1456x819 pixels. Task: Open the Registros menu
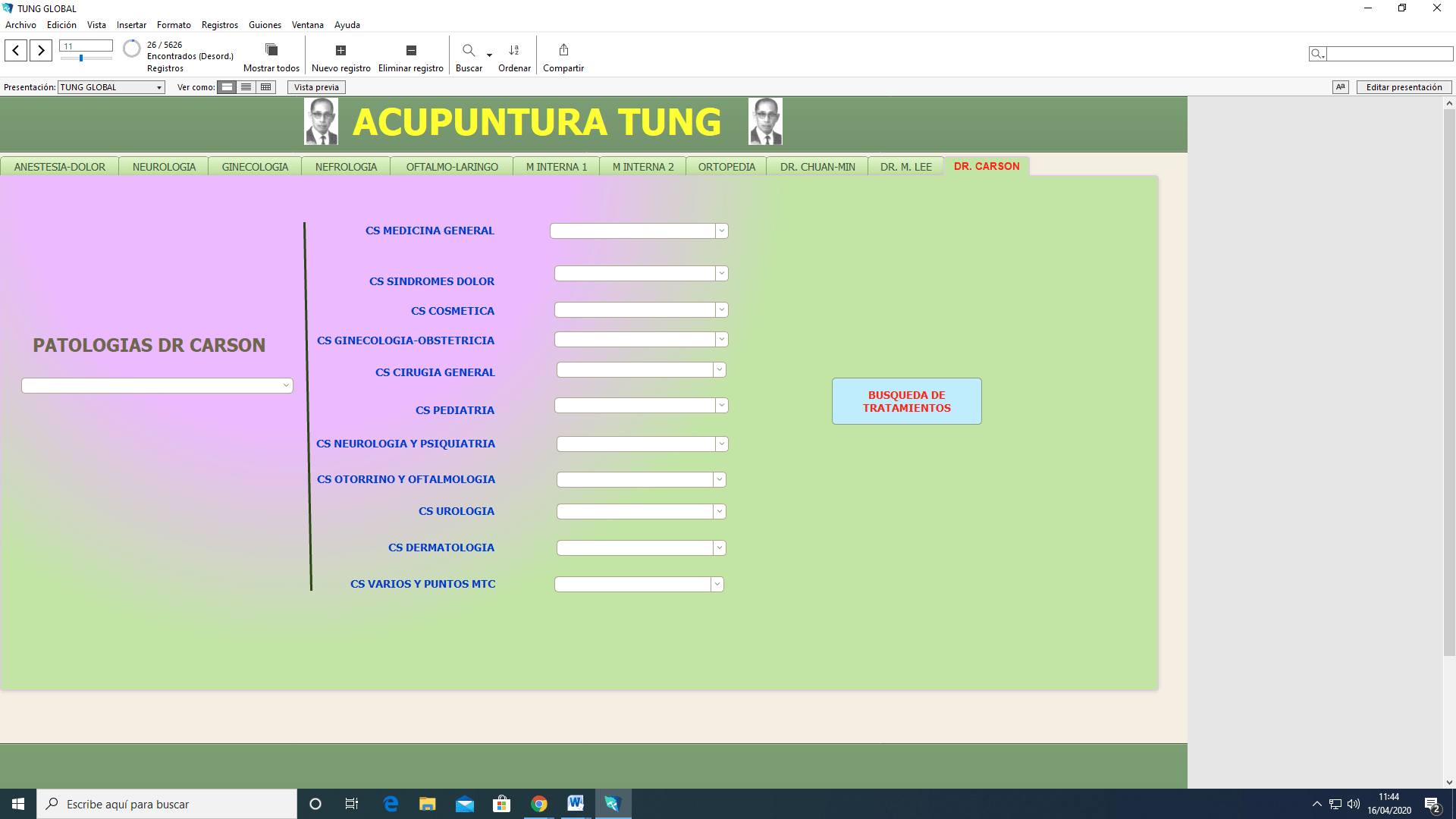219,25
